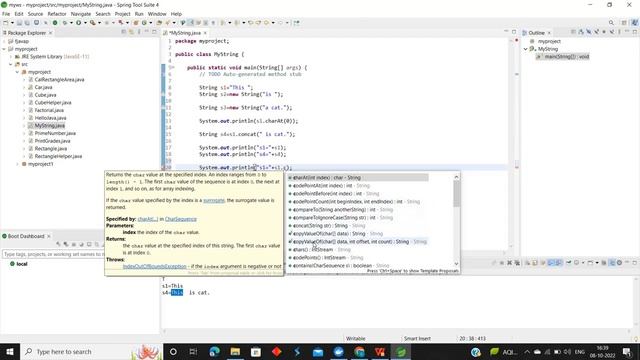Screen dimensions: 640x360
Task: Click the Open Perspective icon
Action: pos(624,23)
